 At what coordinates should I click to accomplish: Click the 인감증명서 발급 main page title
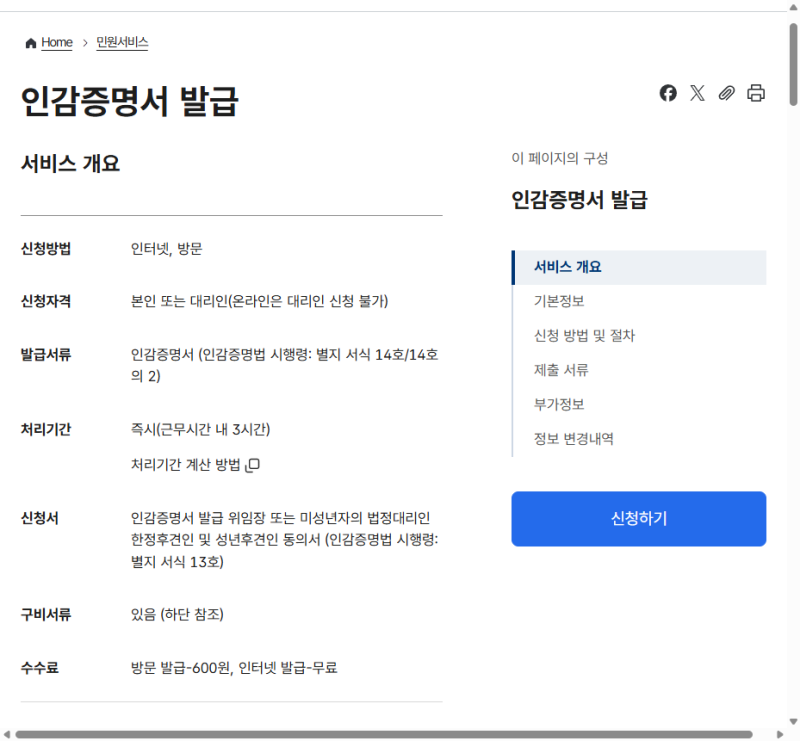(x=130, y=102)
